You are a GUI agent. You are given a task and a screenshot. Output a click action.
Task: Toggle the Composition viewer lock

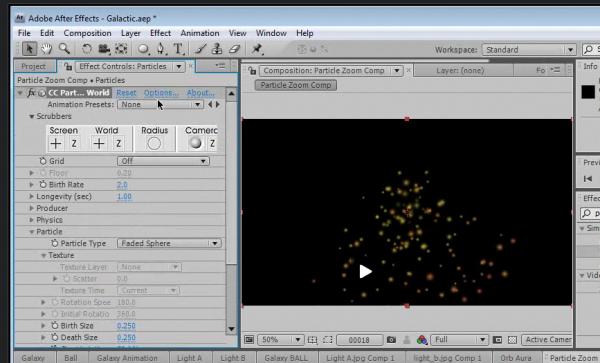tap(252, 70)
